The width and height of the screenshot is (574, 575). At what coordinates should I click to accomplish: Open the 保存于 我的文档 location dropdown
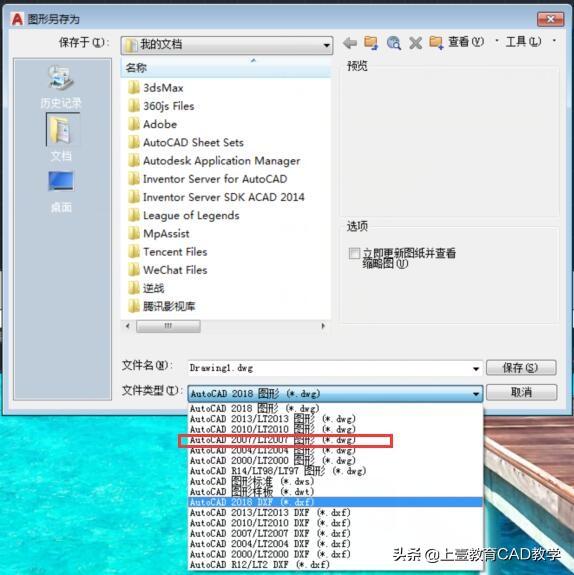227,45
